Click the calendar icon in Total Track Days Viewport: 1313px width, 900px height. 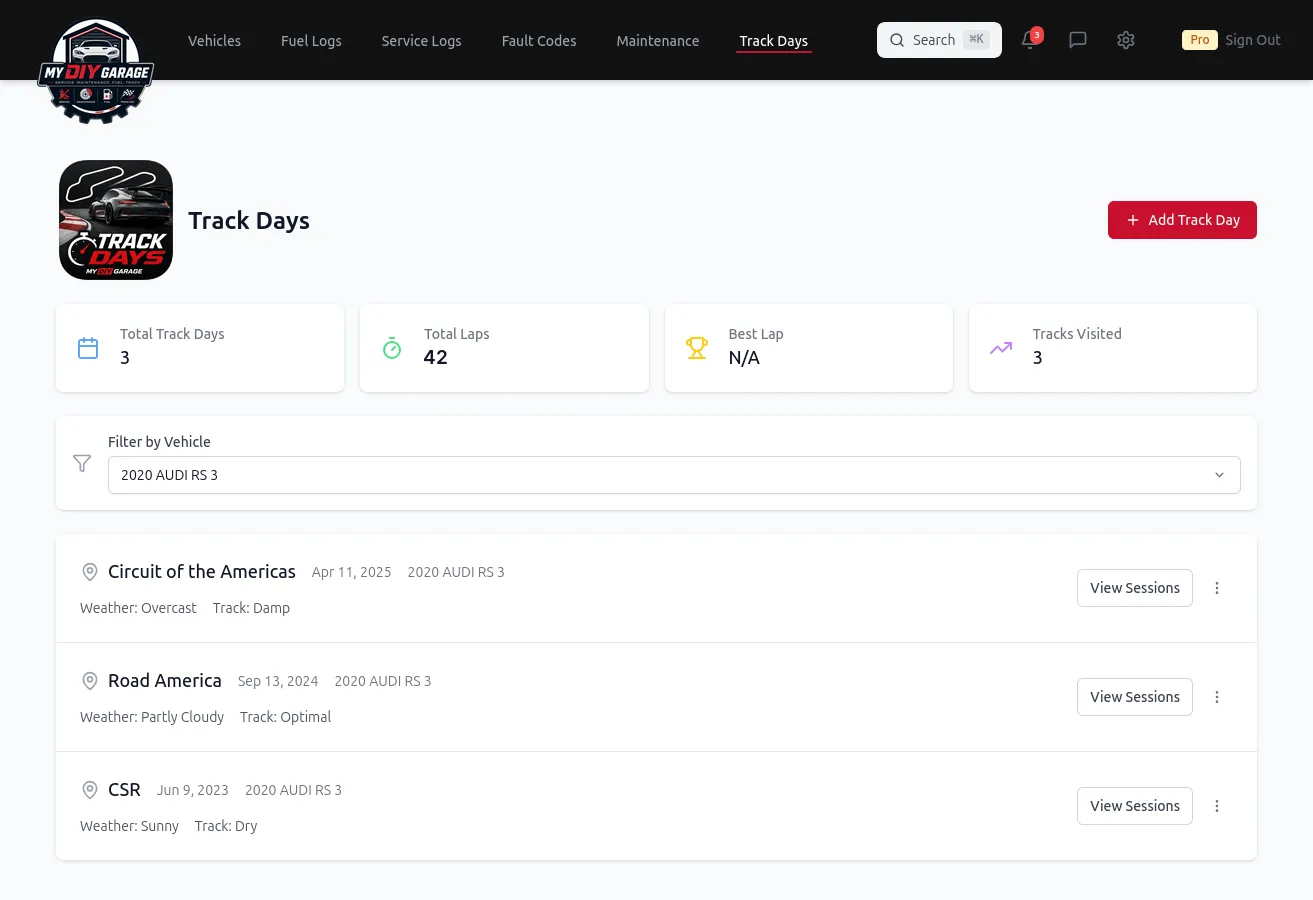[x=88, y=348]
